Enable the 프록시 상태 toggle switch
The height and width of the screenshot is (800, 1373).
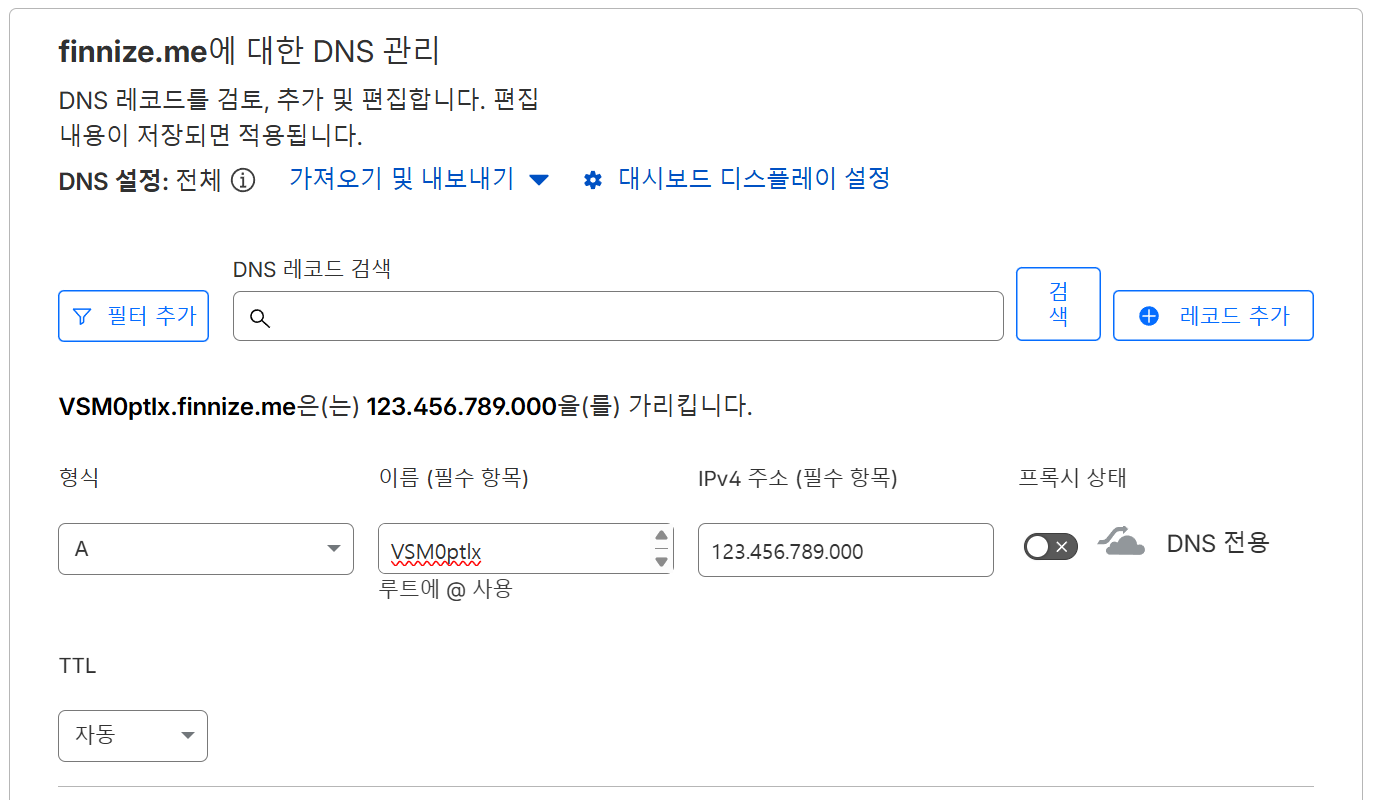pyautogui.click(x=1050, y=546)
